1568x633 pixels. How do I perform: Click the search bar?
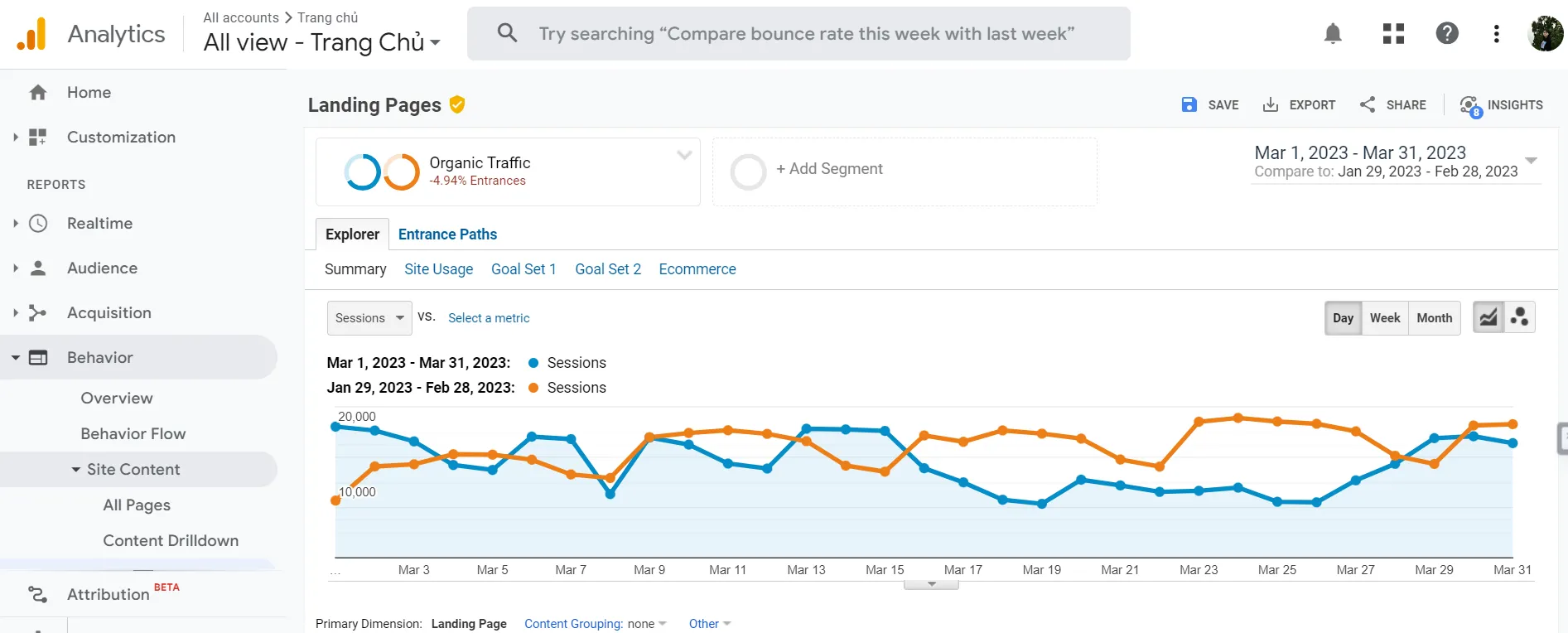coord(798,34)
